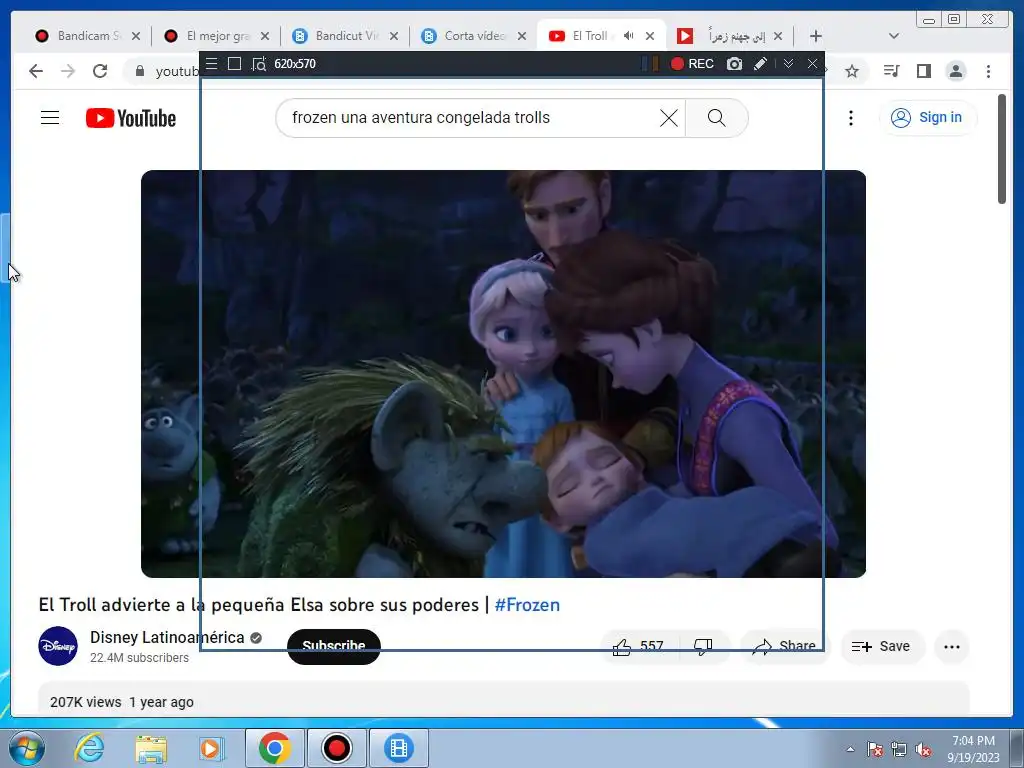
Task: Share the video
Action: pyautogui.click(x=784, y=647)
